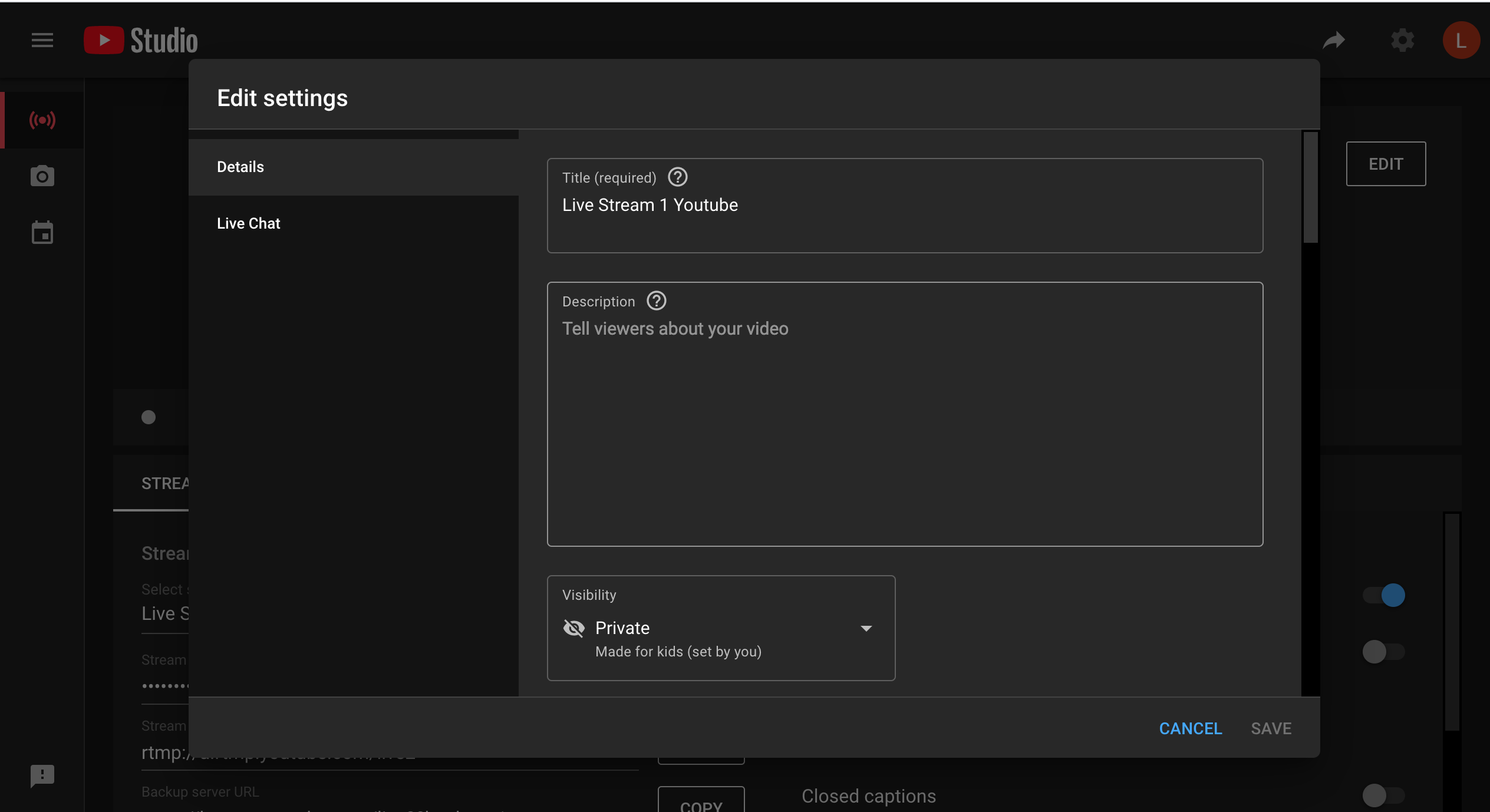Select the Stream live icon in sidebar
The height and width of the screenshot is (812, 1490).
pos(42,120)
